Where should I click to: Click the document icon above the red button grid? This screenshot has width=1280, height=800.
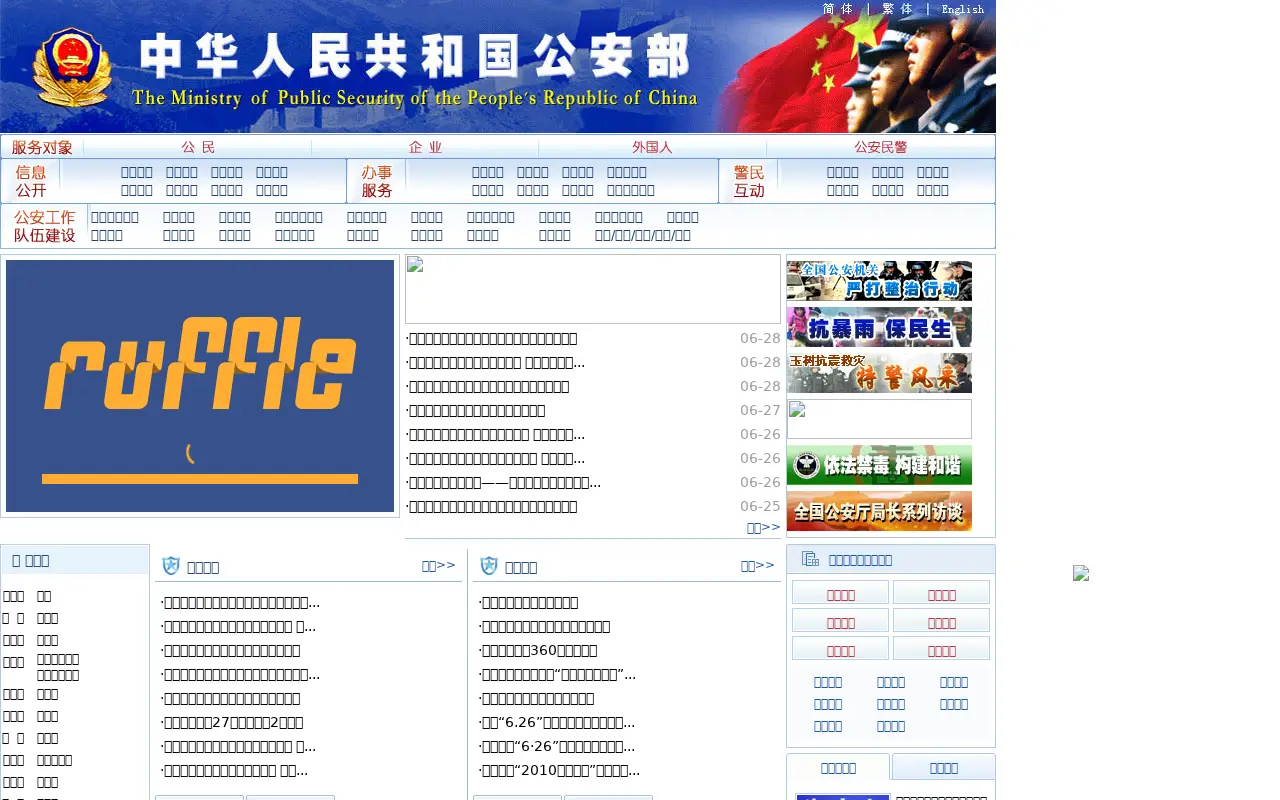pos(810,559)
